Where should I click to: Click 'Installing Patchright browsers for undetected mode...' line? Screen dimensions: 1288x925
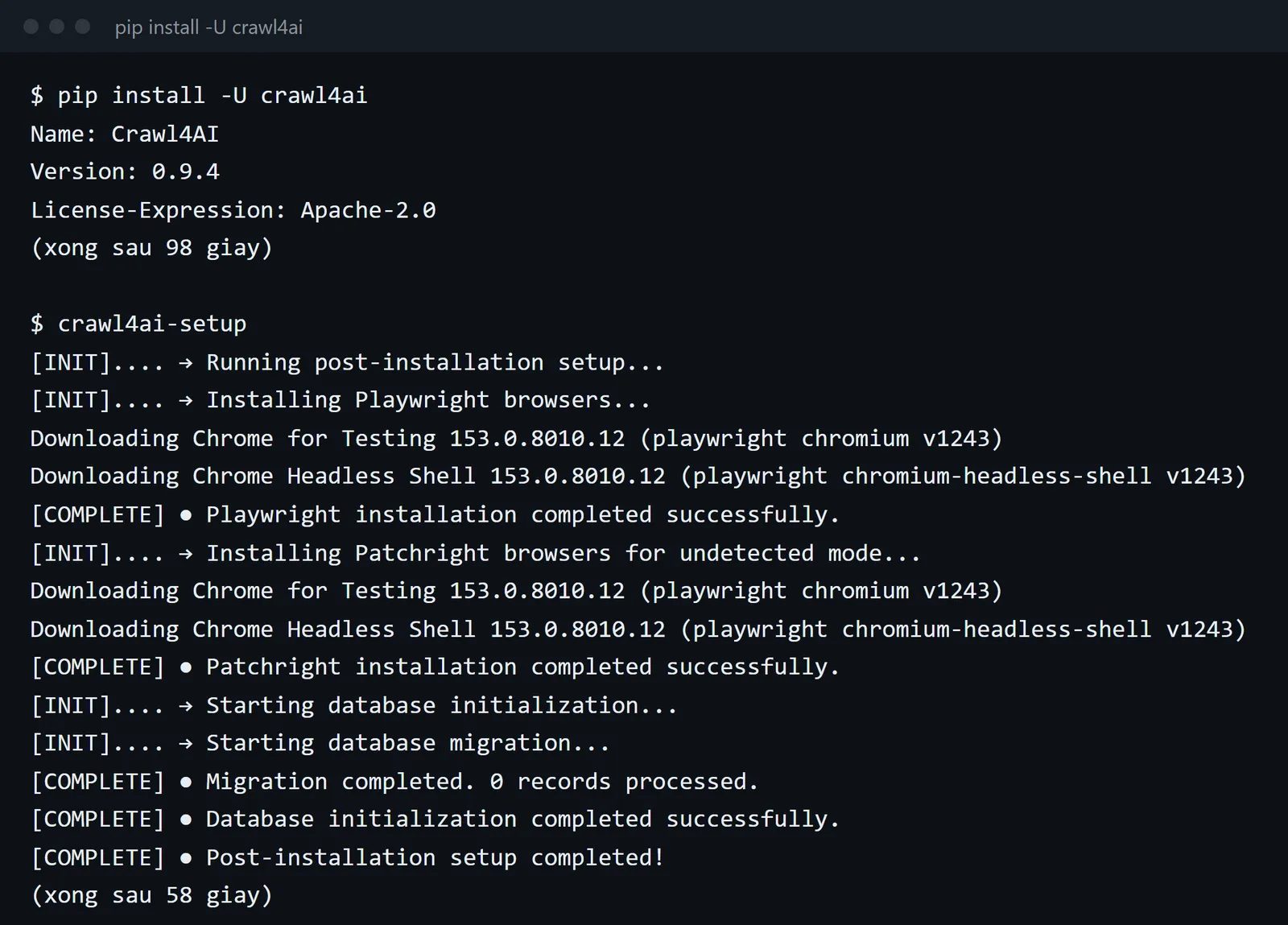point(476,553)
